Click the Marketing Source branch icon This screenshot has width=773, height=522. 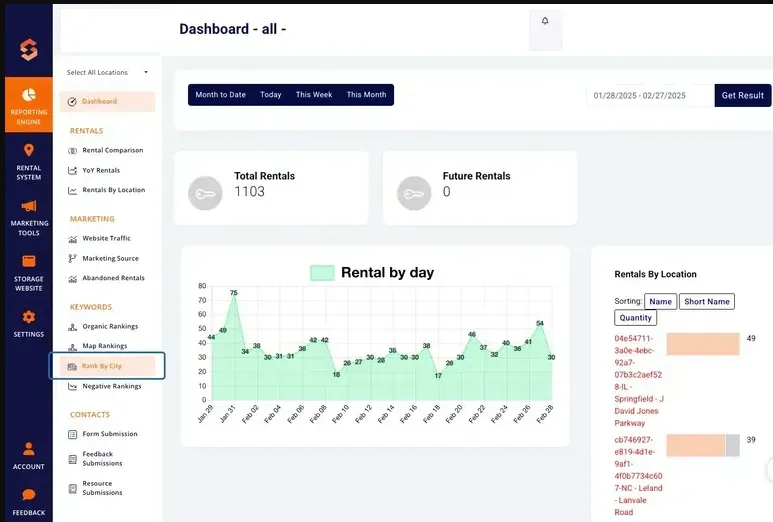tap(72, 258)
